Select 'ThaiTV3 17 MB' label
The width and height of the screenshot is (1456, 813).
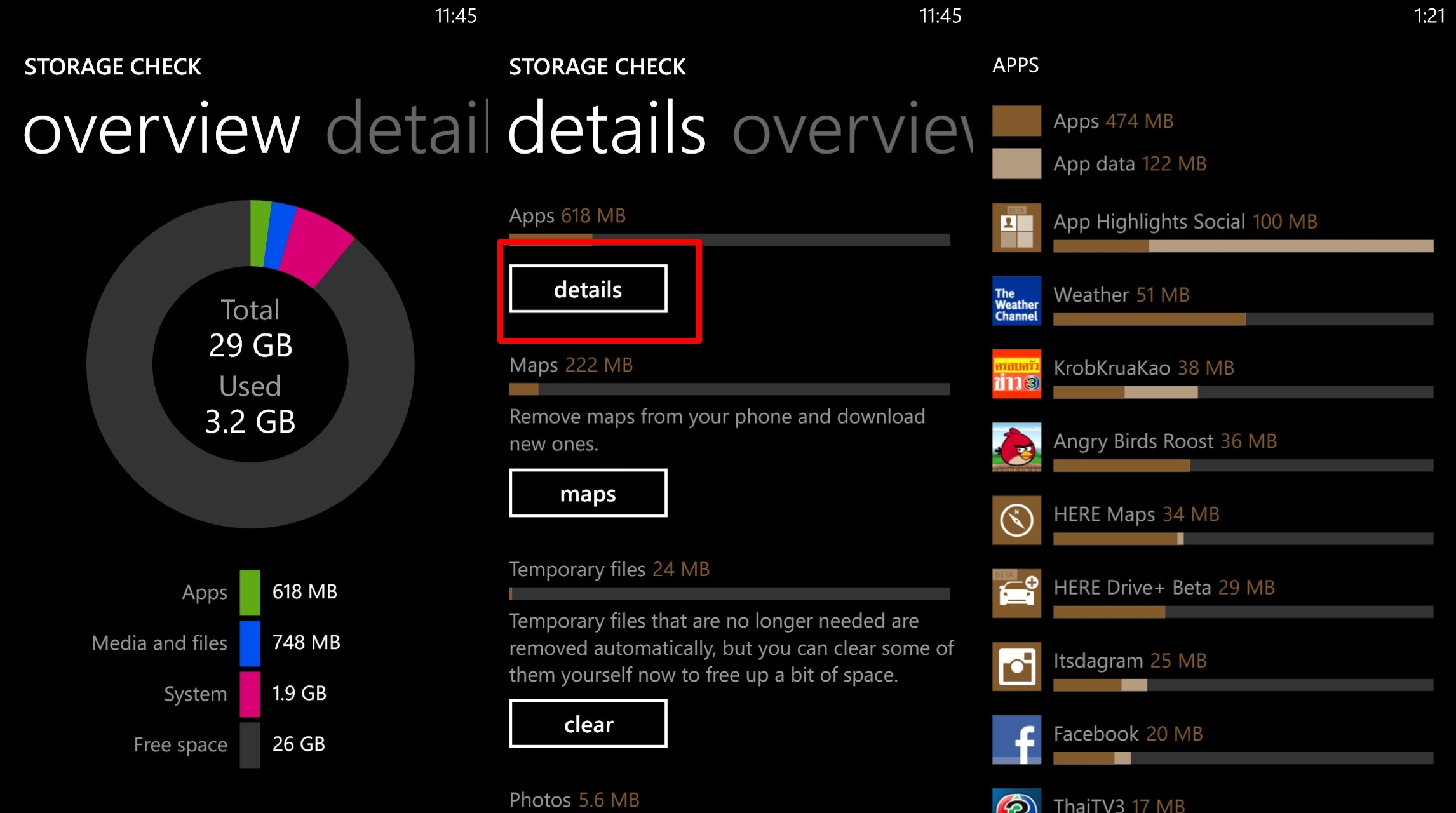tap(1119, 805)
